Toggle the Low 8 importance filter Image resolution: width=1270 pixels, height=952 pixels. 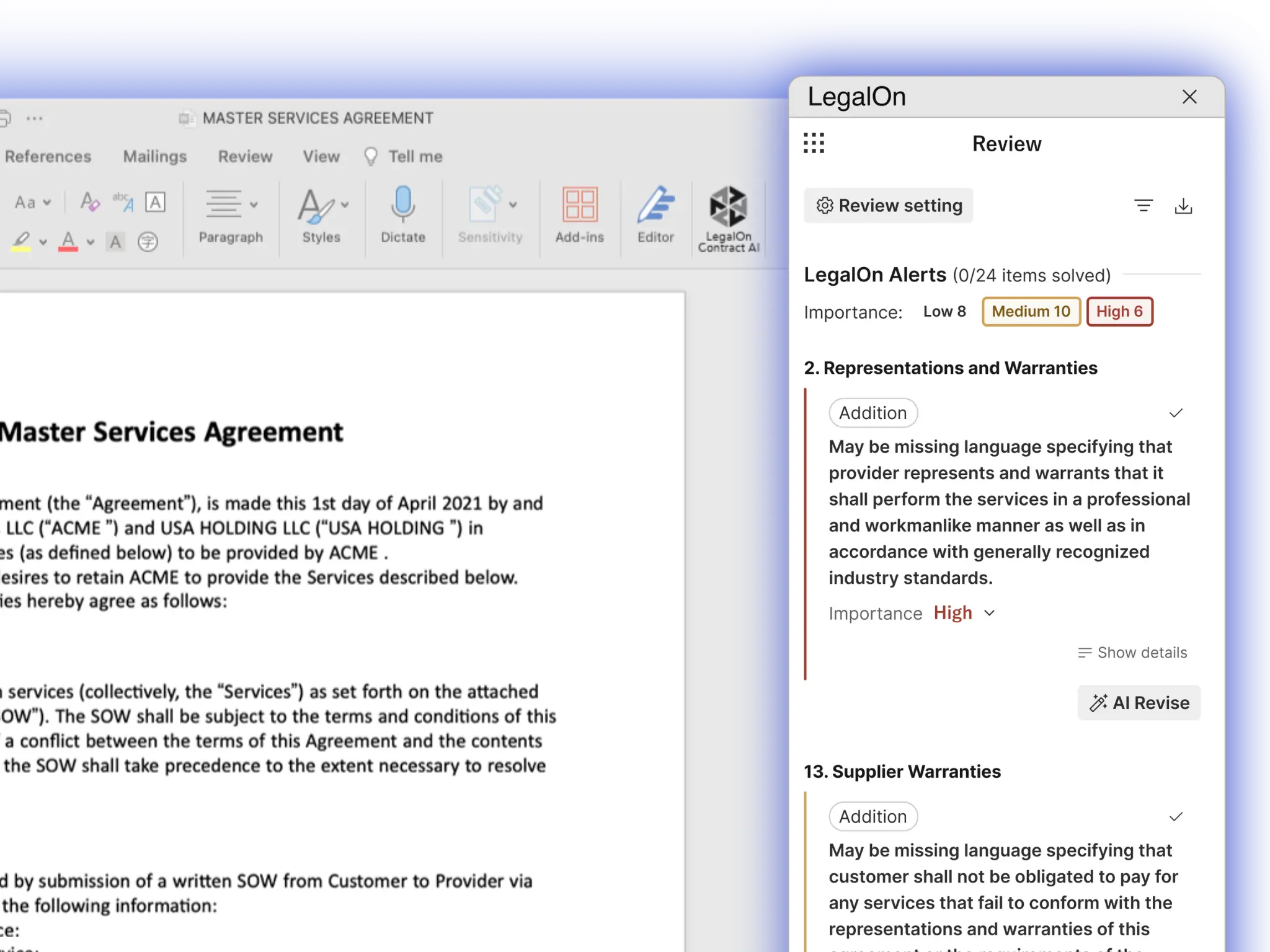click(944, 311)
